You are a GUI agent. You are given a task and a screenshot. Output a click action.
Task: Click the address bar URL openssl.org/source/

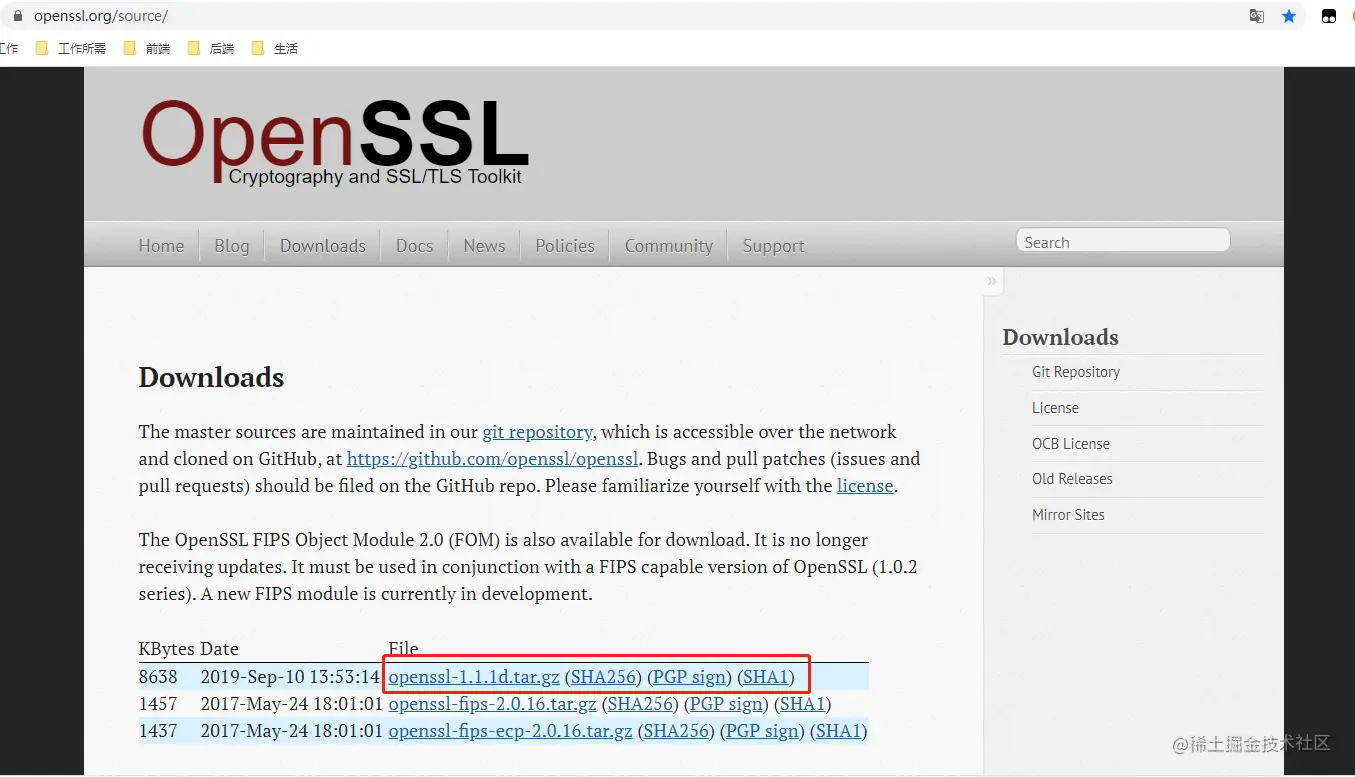[x=100, y=16]
